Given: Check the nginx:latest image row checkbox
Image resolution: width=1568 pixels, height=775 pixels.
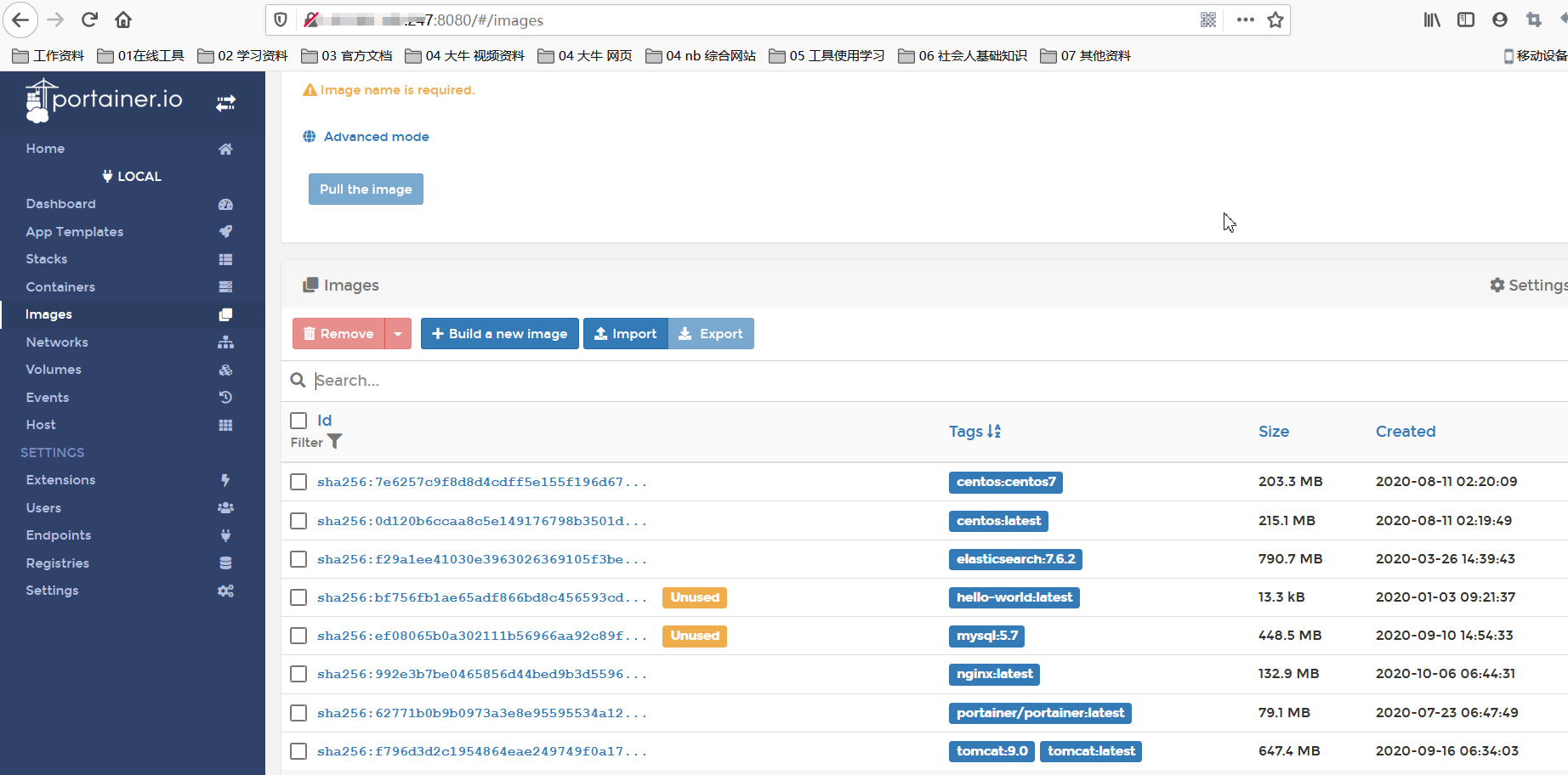Looking at the screenshot, I should point(298,674).
